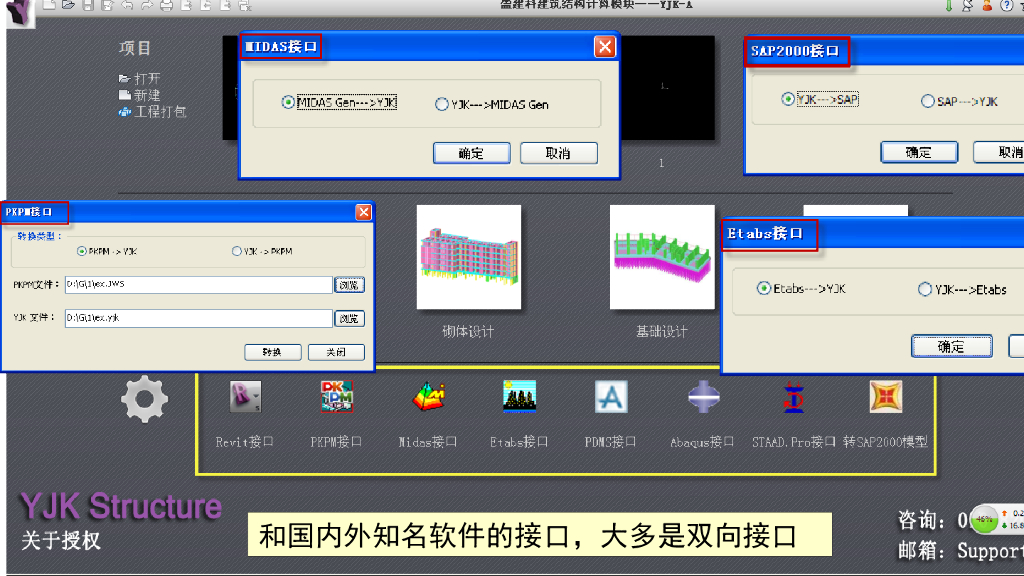Open the Abaqus接口 icon
1024x576 pixels.
pyautogui.click(x=703, y=396)
